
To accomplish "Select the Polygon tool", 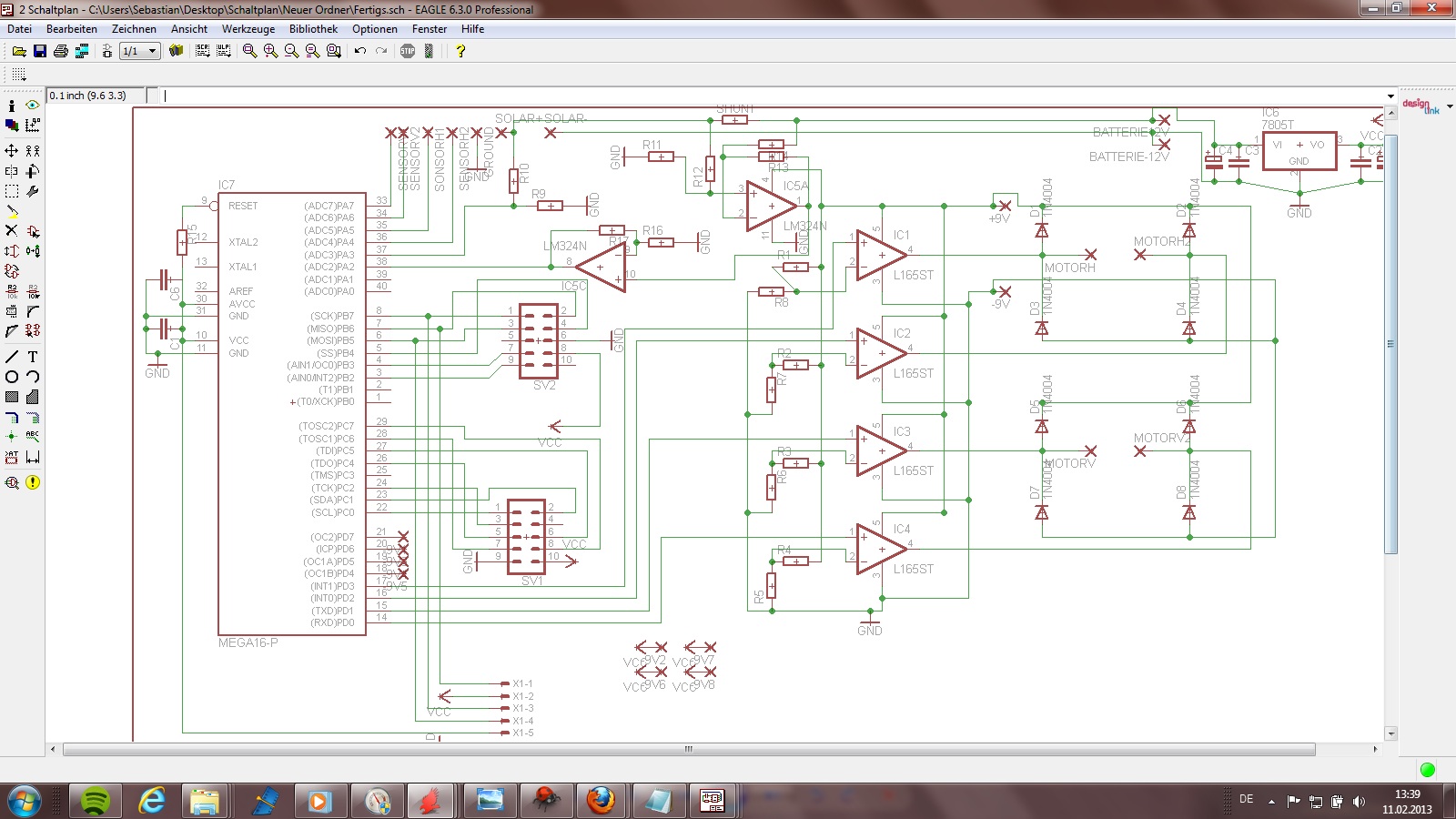I will [33, 397].
